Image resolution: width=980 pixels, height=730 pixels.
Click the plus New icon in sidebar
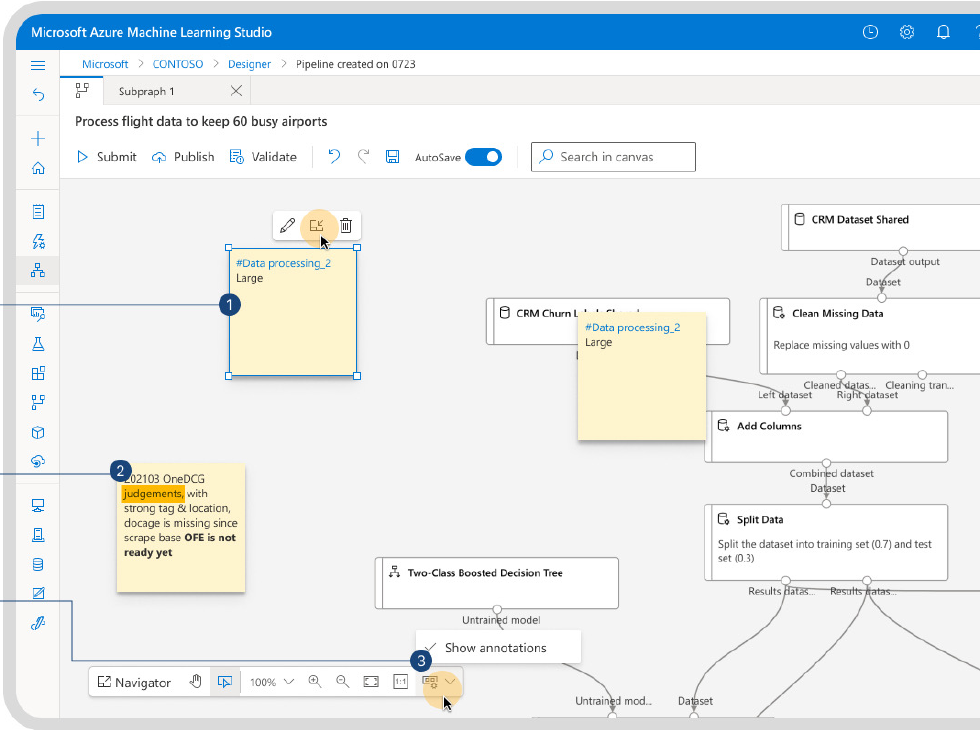coord(38,138)
